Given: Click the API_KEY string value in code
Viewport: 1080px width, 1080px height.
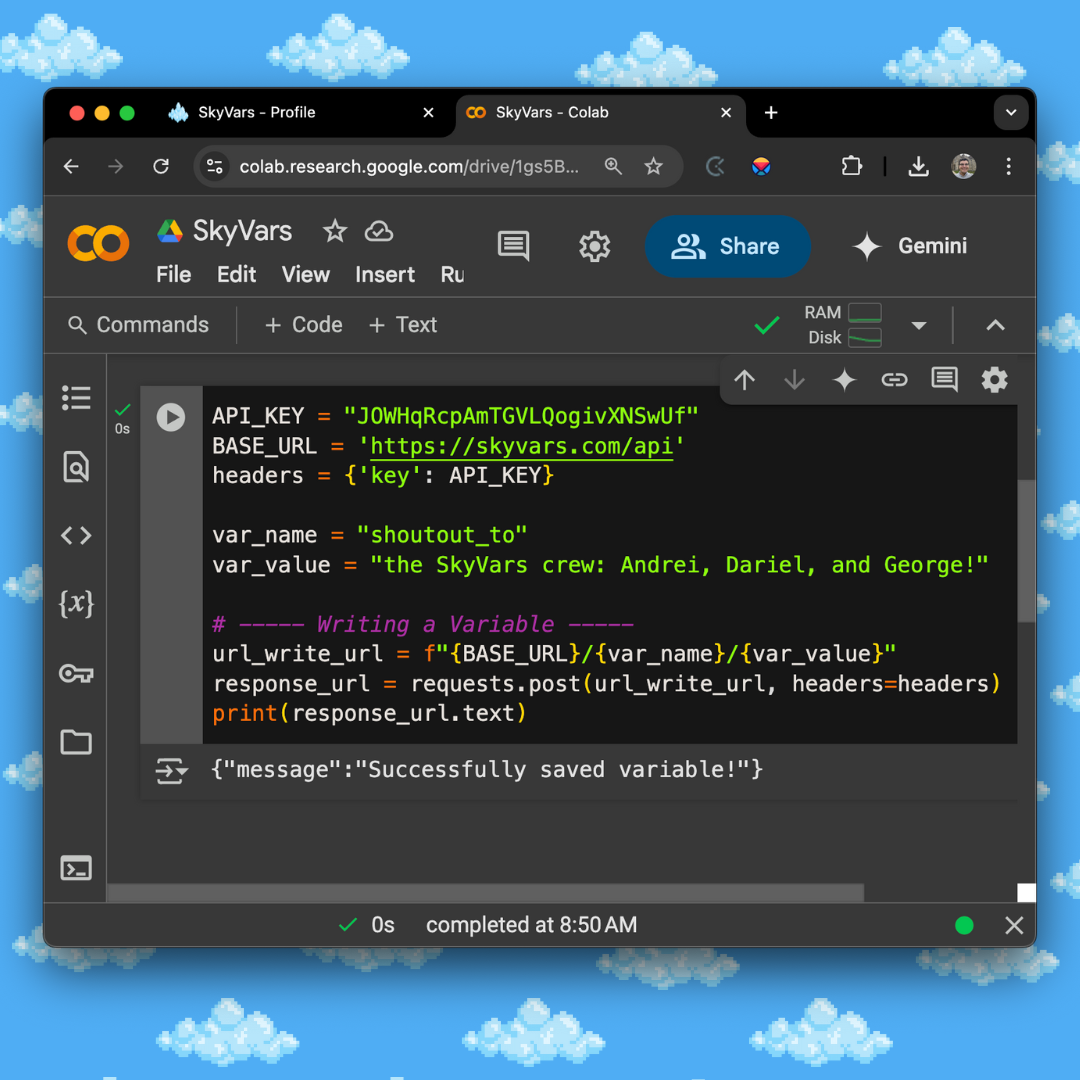Looking at the screenshot, I should point(521,416).
